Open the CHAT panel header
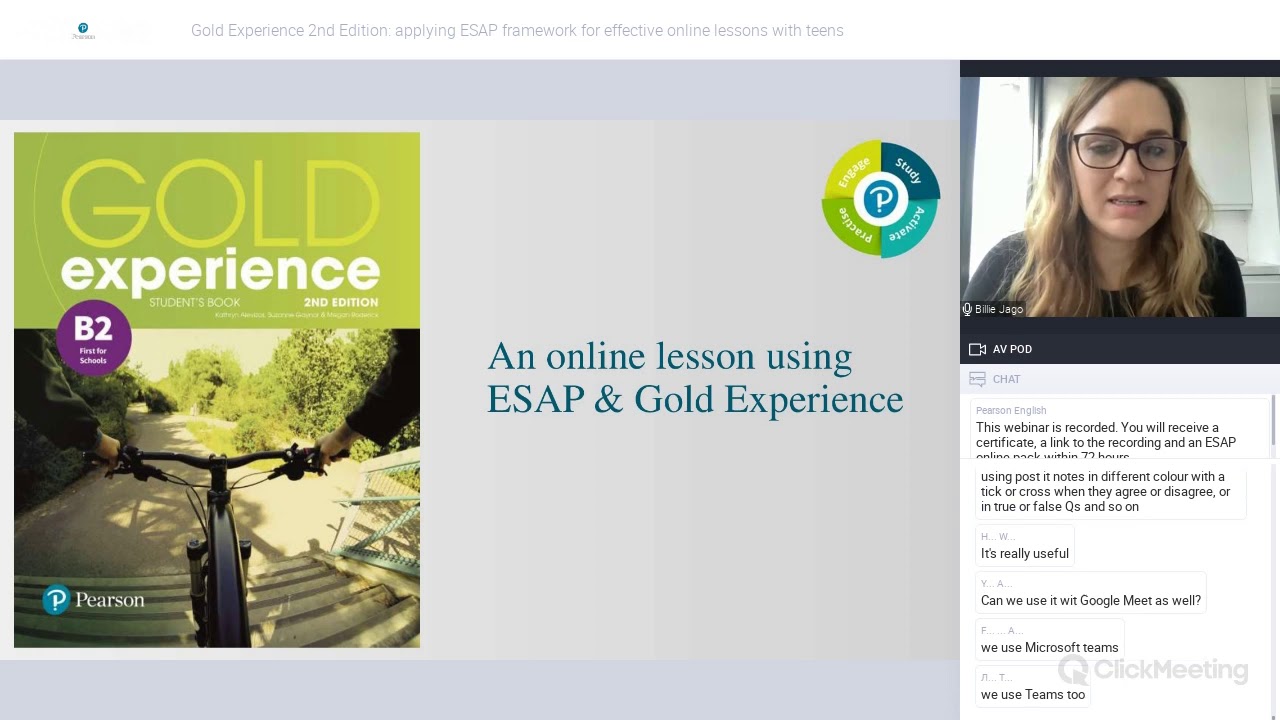1280x720 pixels. (1120, 379)
